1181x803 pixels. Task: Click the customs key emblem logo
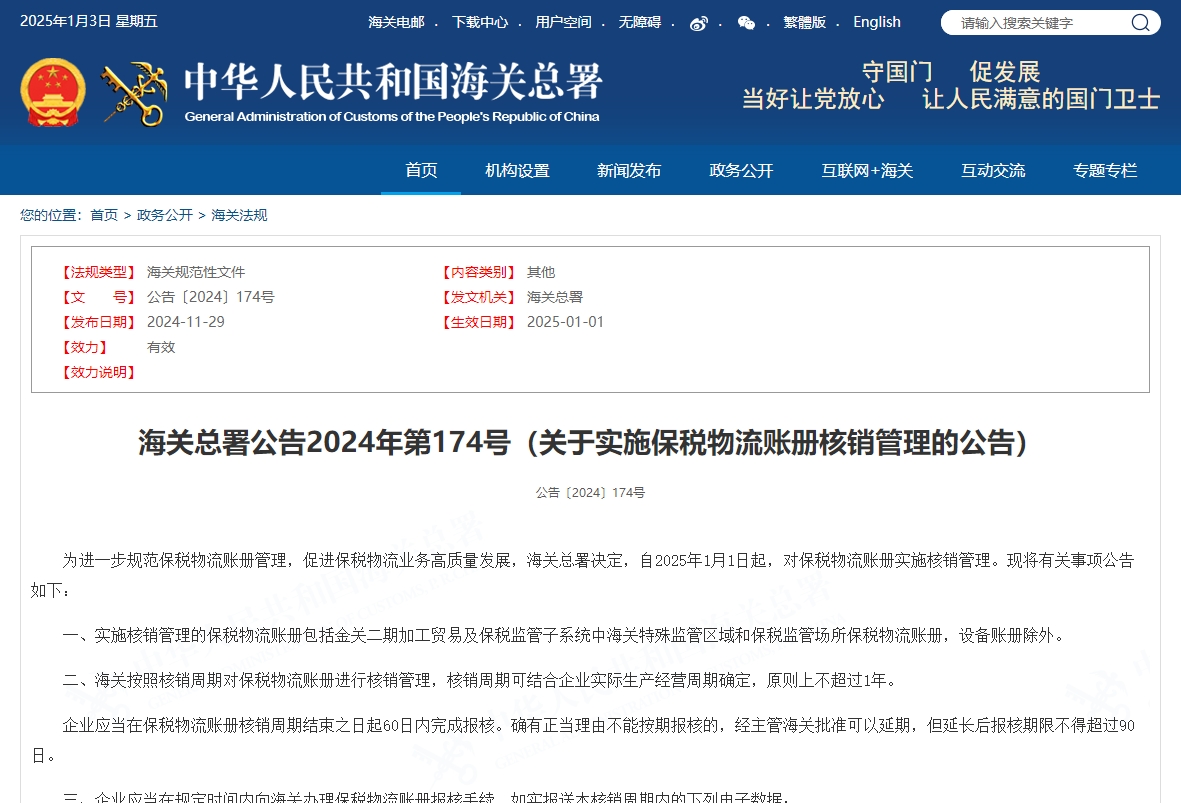coord(135,94)
